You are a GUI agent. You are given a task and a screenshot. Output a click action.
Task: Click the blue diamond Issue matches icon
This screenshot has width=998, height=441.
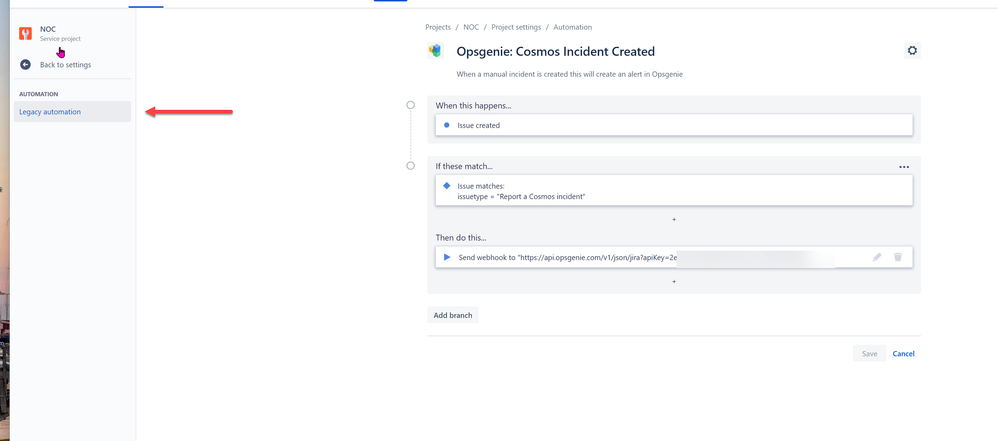(x=447, y=186)
